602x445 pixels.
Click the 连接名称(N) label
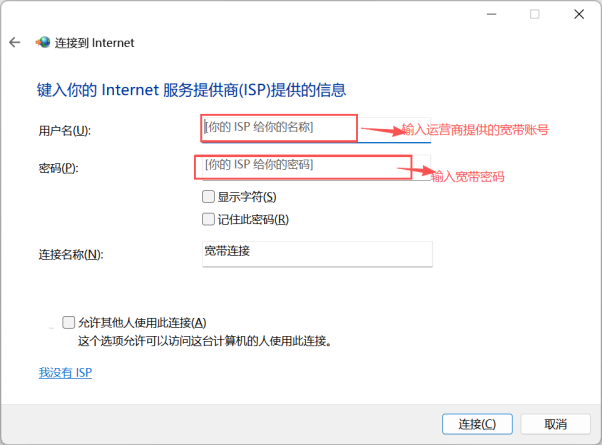coord(70,254)
